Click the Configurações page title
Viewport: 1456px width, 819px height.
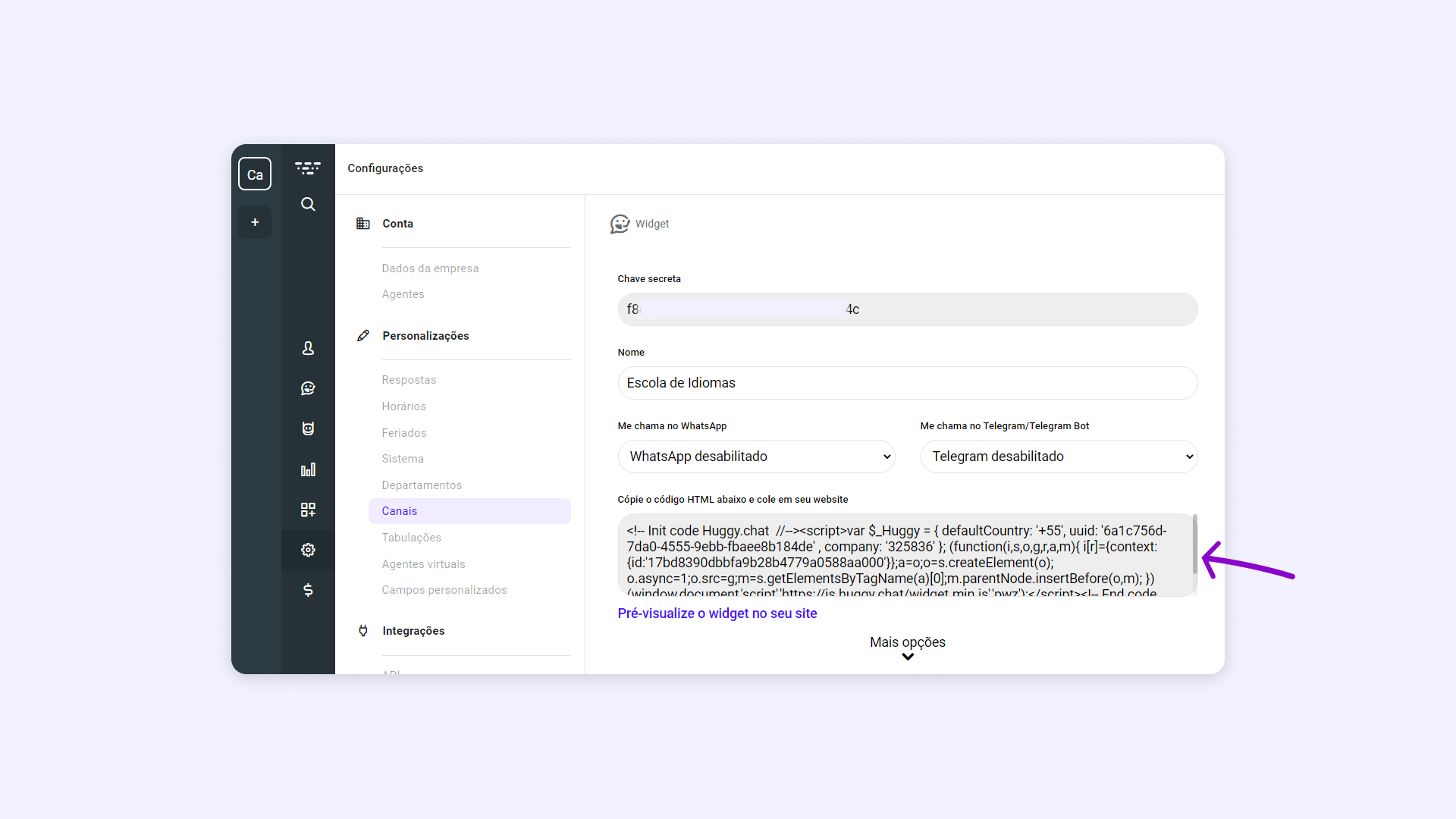[x=385, y=168]
